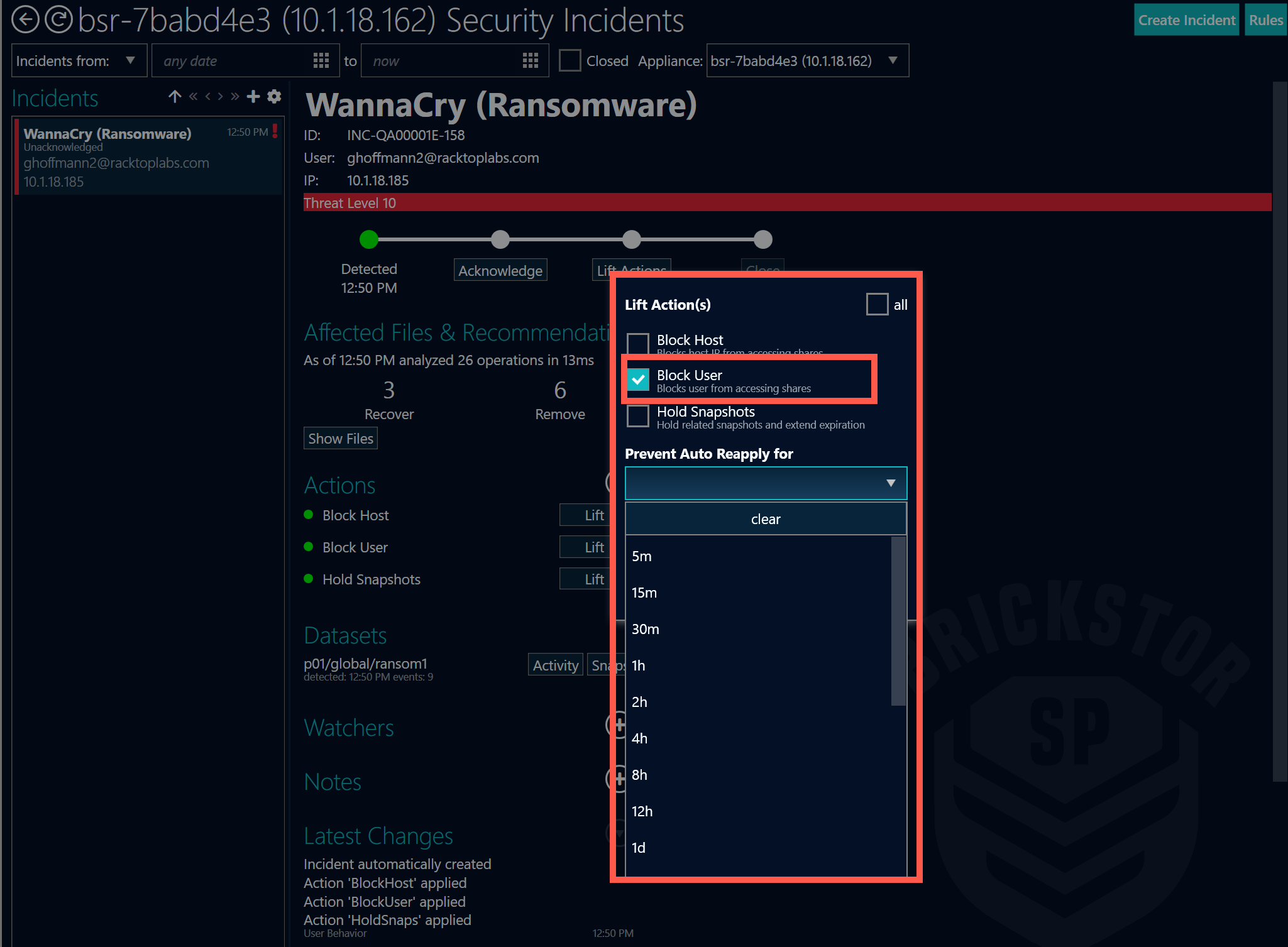Open Incidents list settings gear

pyautogui.click(x=274, y=96)
